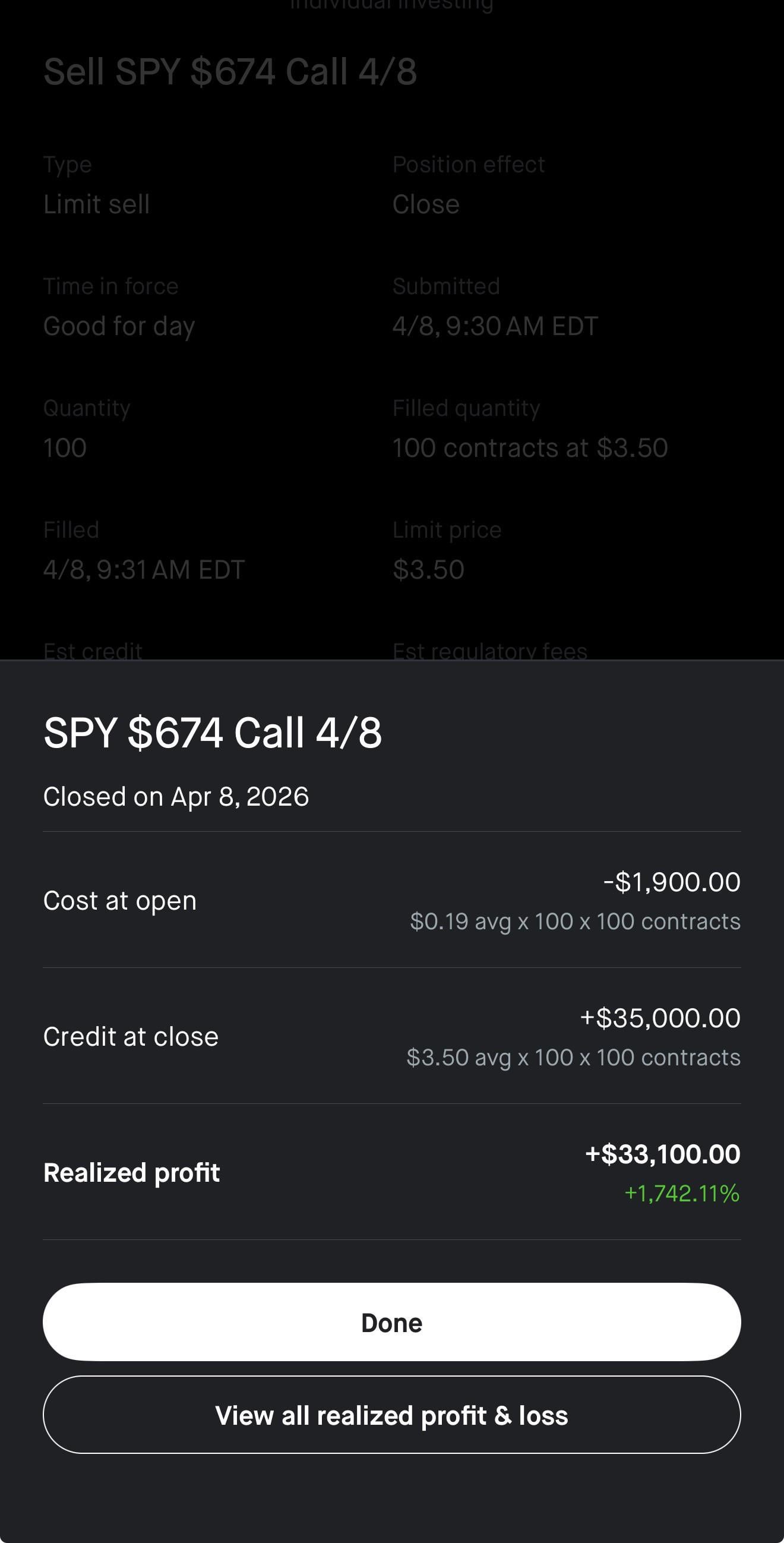
Task: Tap the +$35,000.00 credit amount
Action: (660, 1018)
